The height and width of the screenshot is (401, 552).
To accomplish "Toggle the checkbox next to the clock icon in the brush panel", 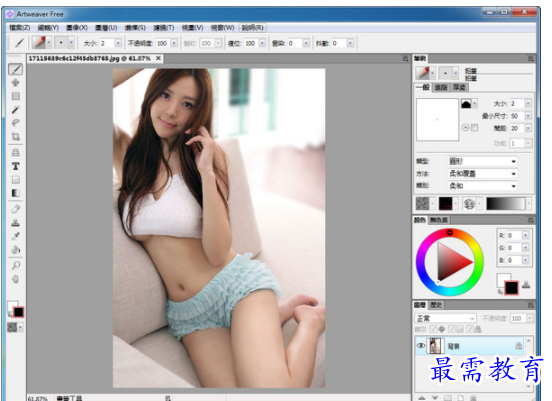I will (x=475, y=127).
